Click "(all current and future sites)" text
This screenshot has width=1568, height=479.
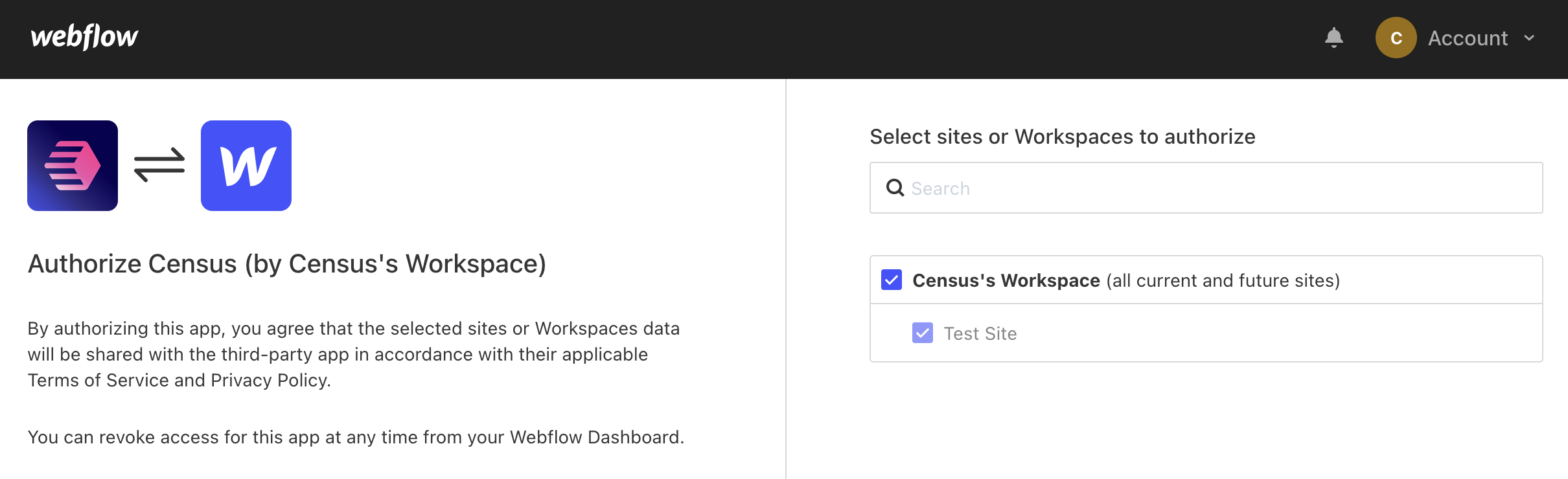(x=1223, y=280)
